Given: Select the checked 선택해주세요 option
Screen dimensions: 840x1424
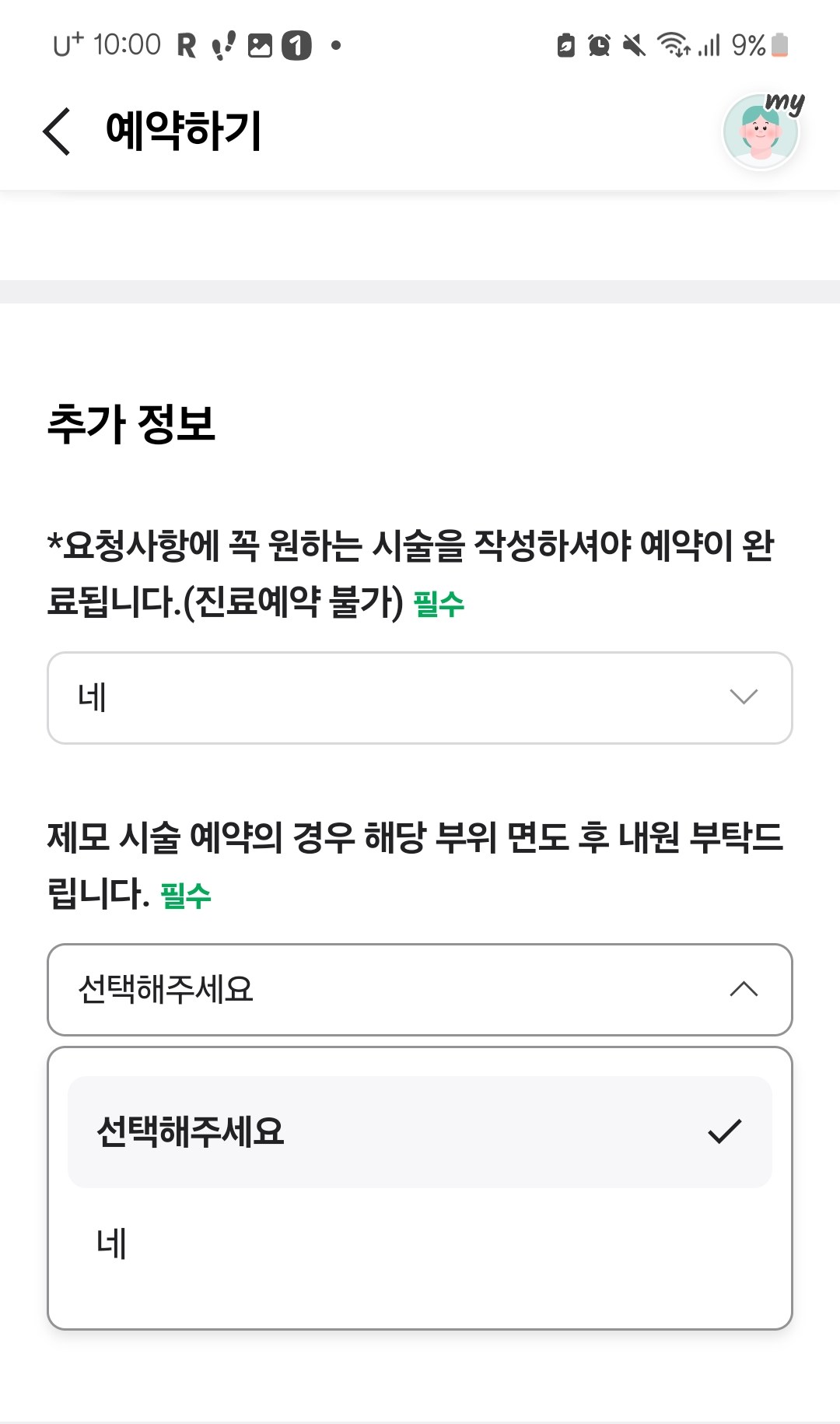Looking at the screenshot, I should pyautogui.click(x=420, y=1131).
